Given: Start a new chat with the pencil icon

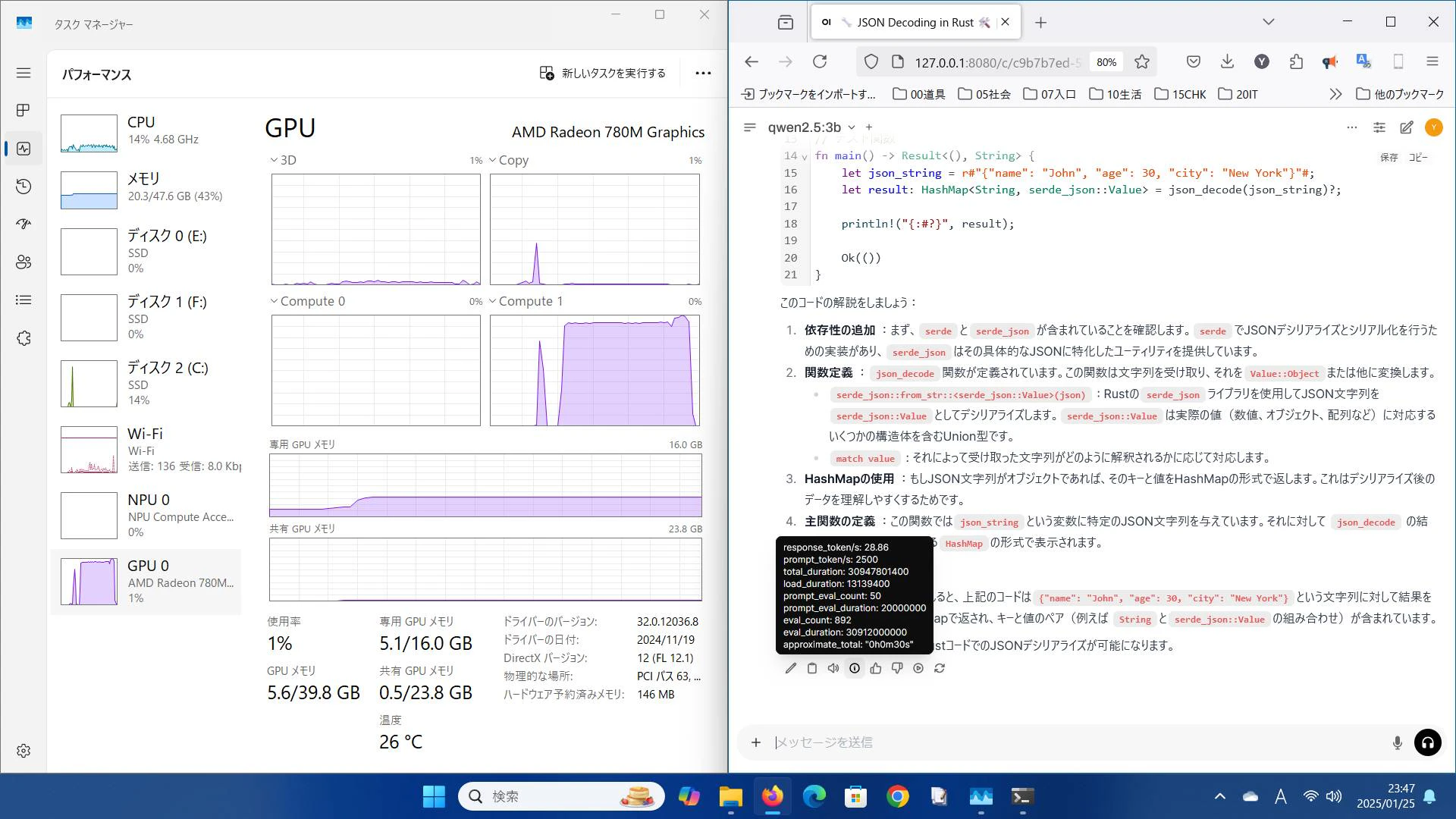Looking at the screenshot, I should point(1407,127).
